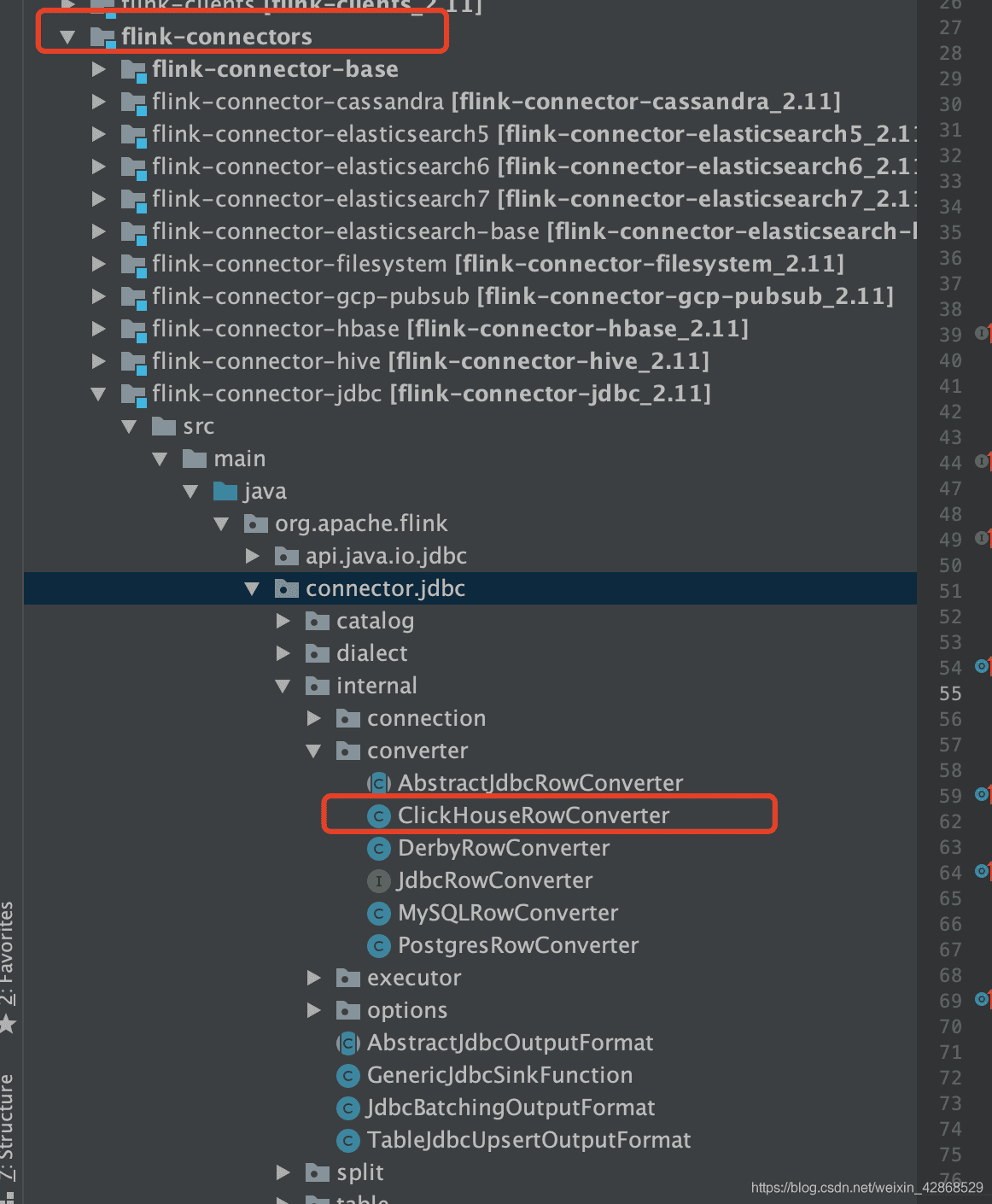Expand the split package arrow
Viewport: 992px width, 1204px height.
pos(283,1172)
